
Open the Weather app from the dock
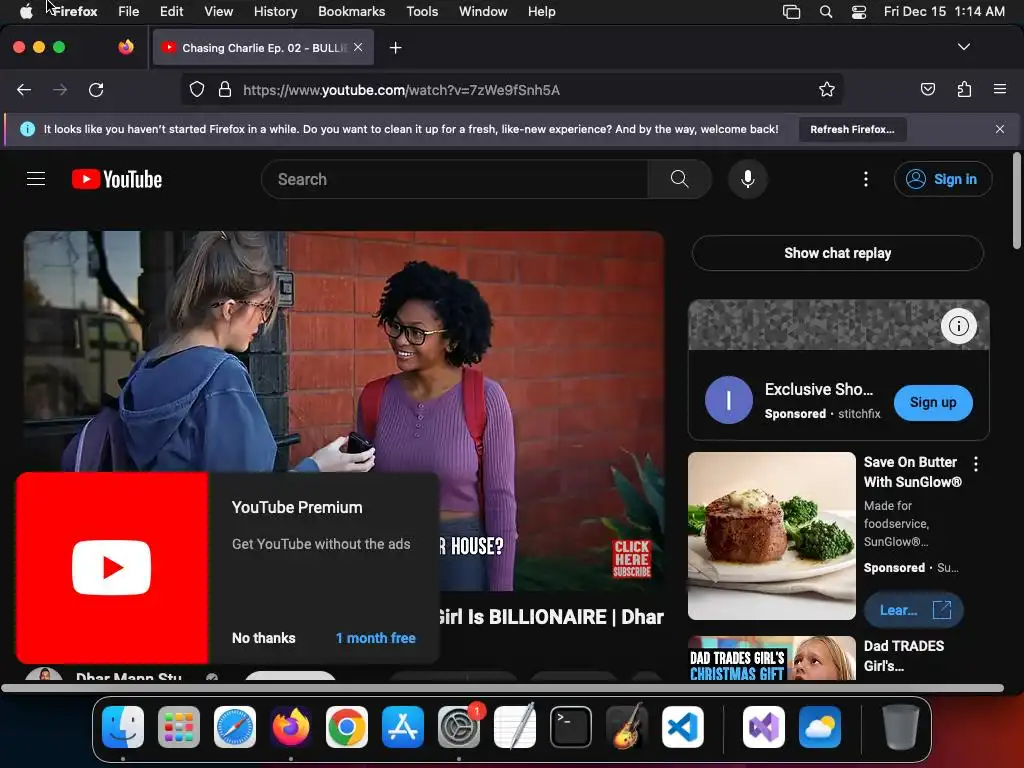pos(820,727)
